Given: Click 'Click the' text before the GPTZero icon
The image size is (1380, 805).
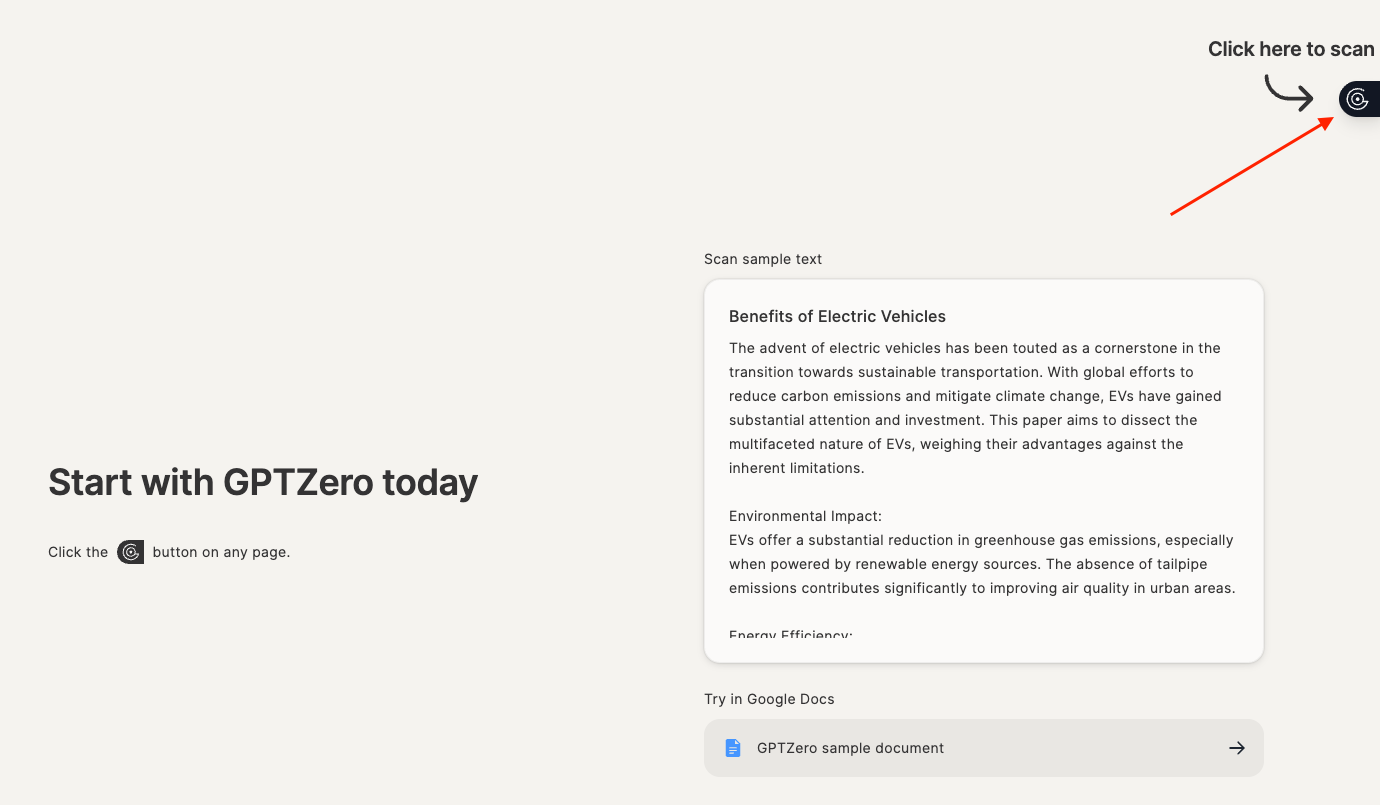Looking at the screenshot, I should point(78,552).
